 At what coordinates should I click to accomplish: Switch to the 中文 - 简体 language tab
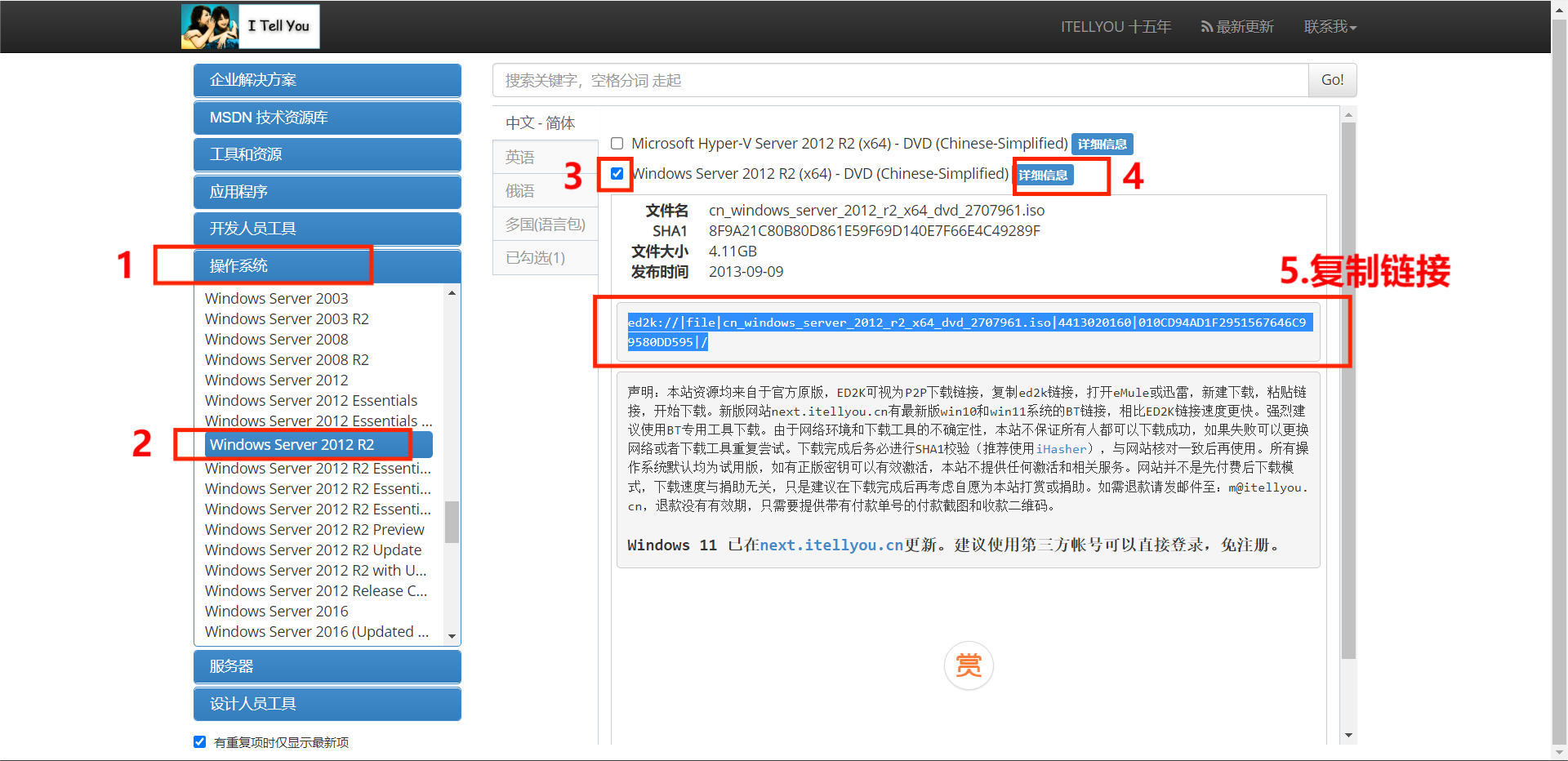click(541, 122)
